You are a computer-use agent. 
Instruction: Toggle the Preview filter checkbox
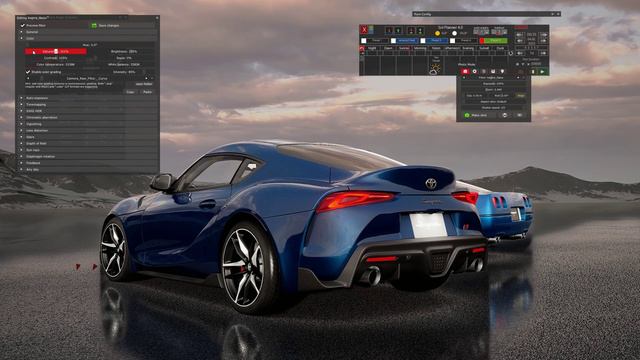(22, 25)
